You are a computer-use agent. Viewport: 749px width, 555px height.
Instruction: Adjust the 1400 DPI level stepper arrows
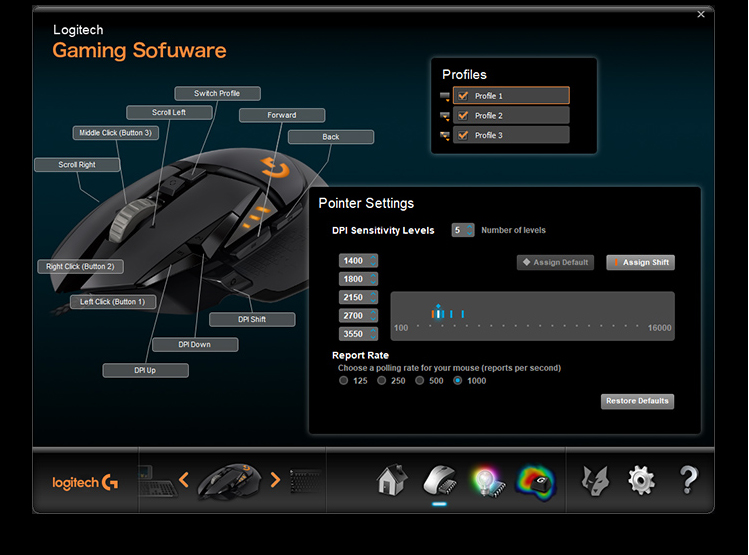[x=374, y=261]
